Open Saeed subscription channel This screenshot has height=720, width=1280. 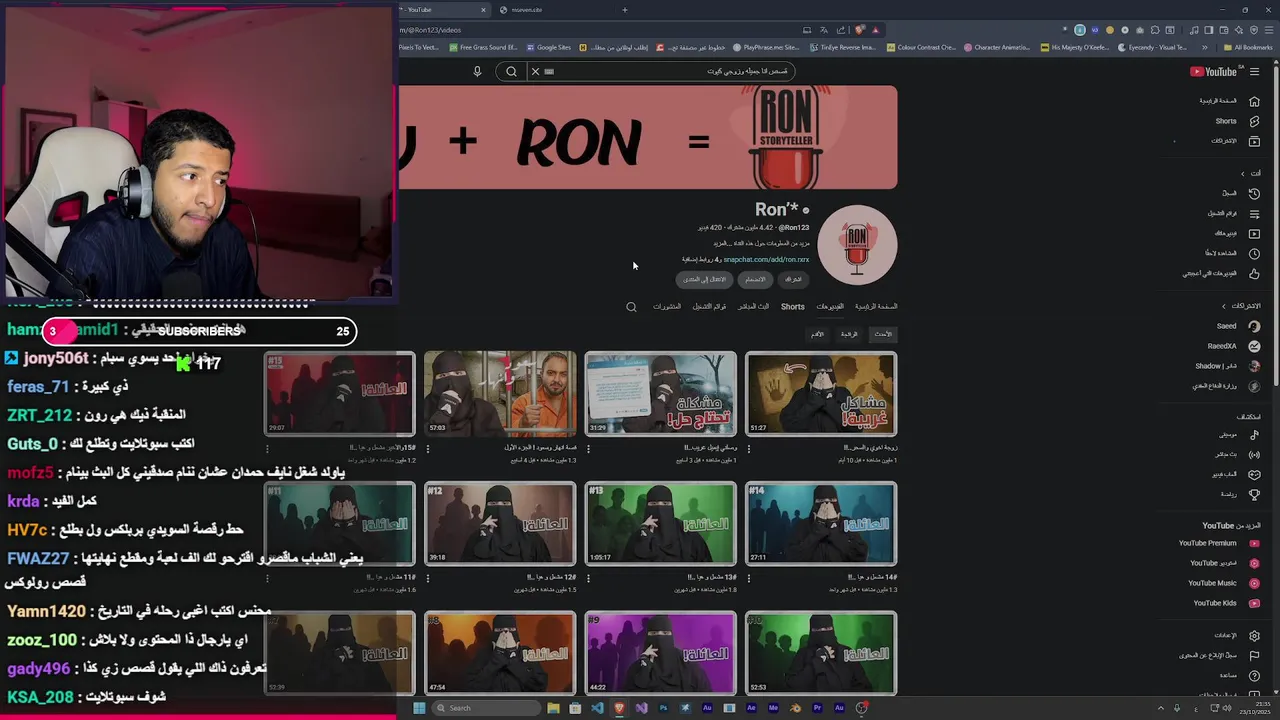pos(1238,326)
